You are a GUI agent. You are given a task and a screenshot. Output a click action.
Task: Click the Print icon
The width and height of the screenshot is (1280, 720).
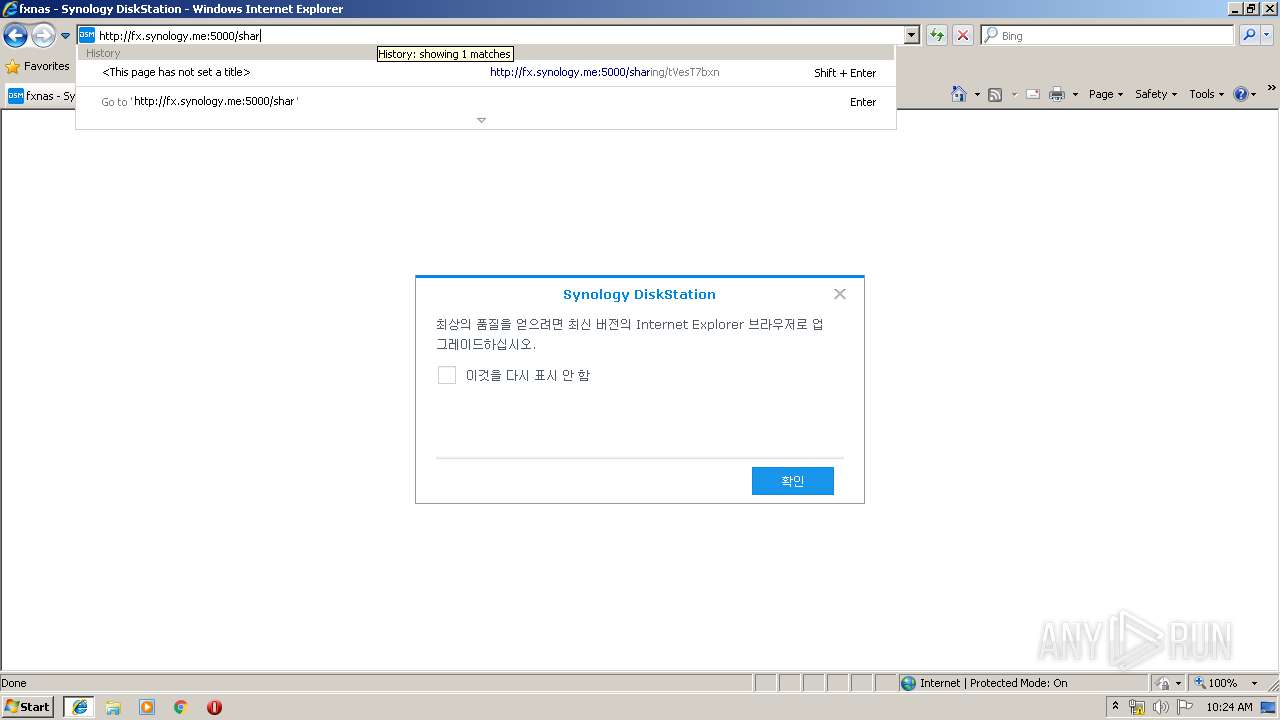(x=1057, y=94)
